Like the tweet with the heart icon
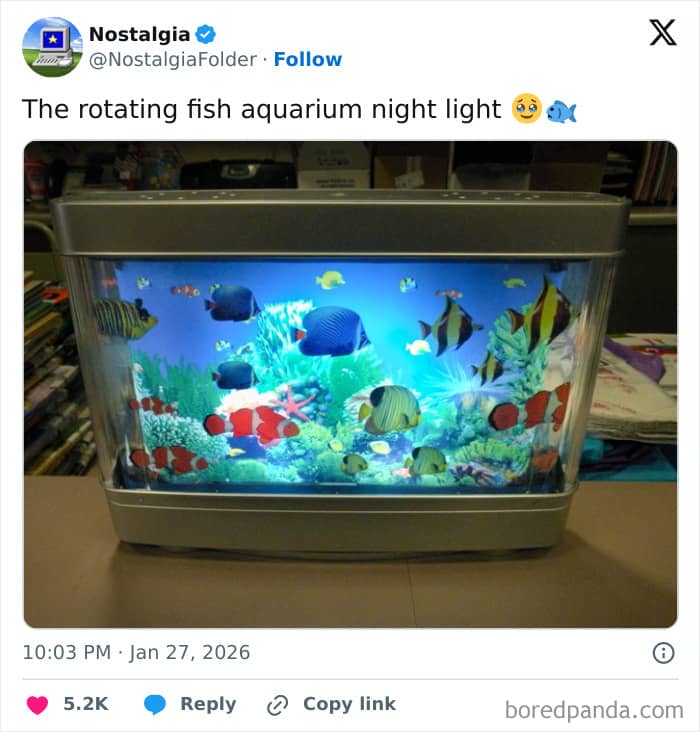Viewport: 700px width, 732px height. click(x=37, y=704)
